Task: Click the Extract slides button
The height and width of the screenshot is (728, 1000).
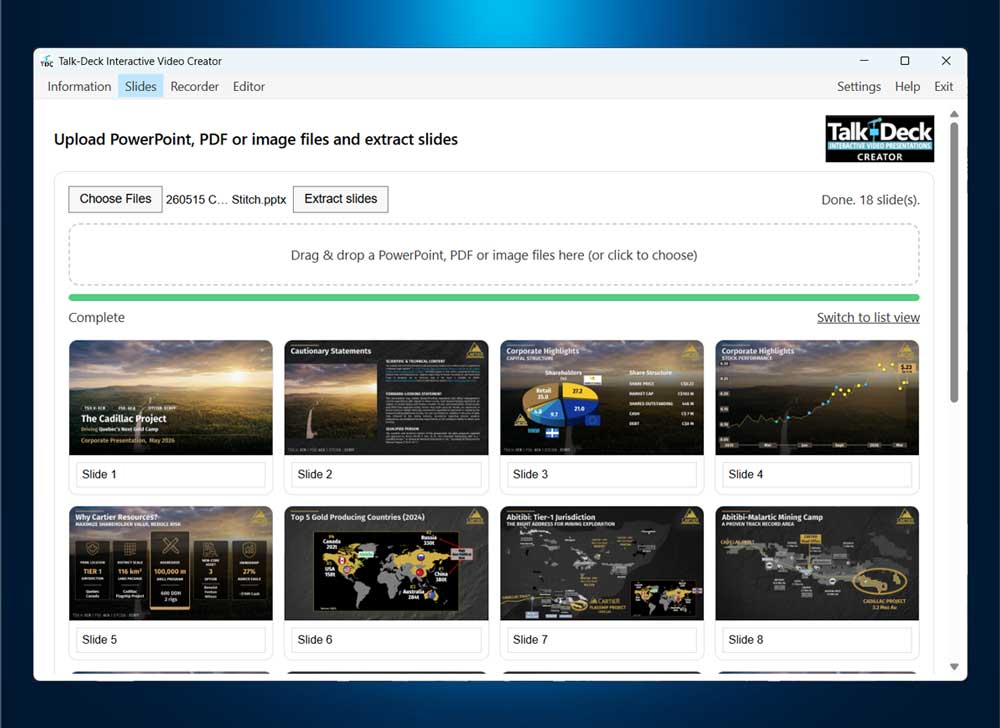Action: (x=341, y=199)
